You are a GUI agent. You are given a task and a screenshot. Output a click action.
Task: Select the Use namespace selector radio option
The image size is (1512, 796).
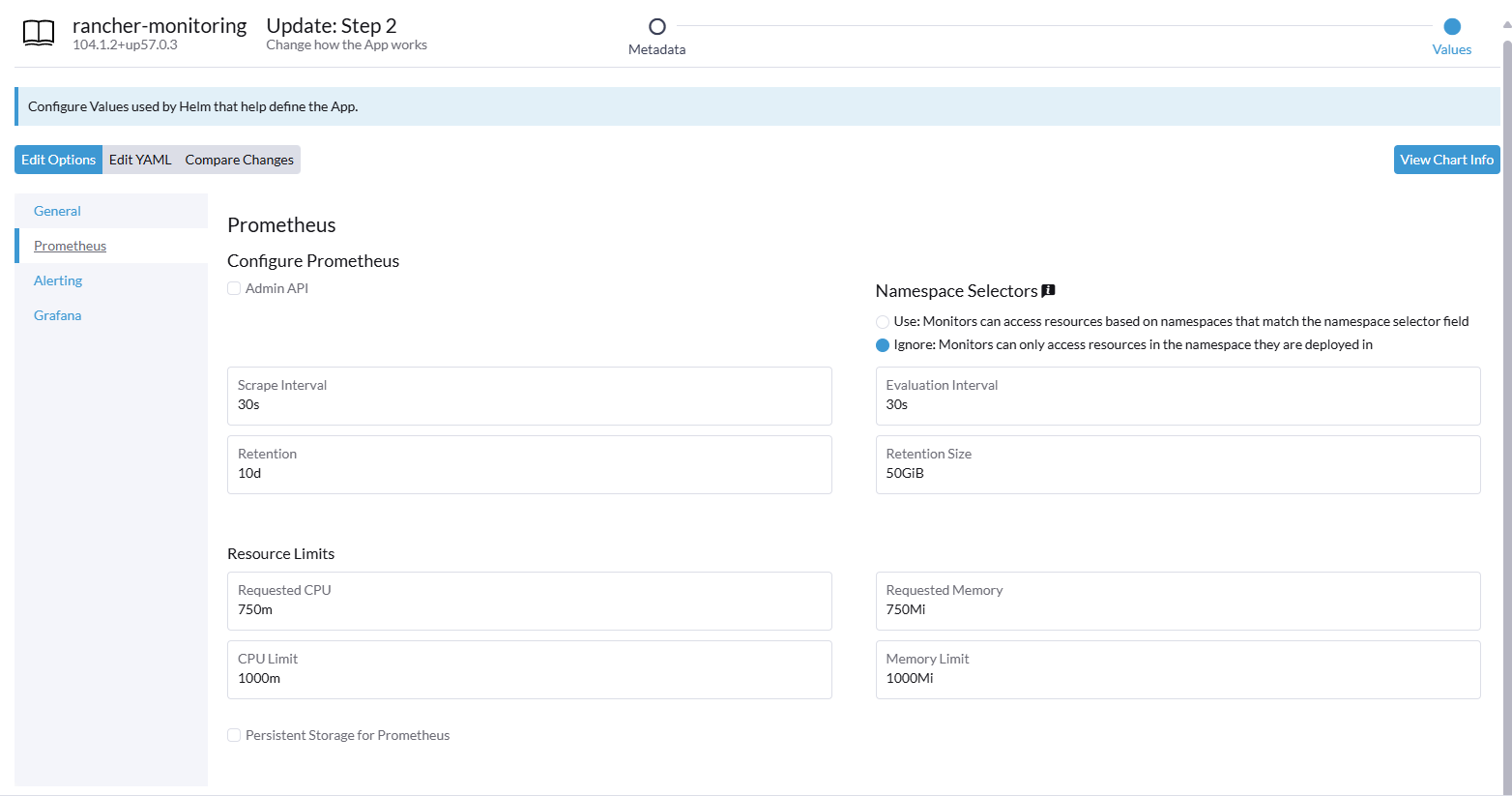pyautogui.click(x=883, y=322)
